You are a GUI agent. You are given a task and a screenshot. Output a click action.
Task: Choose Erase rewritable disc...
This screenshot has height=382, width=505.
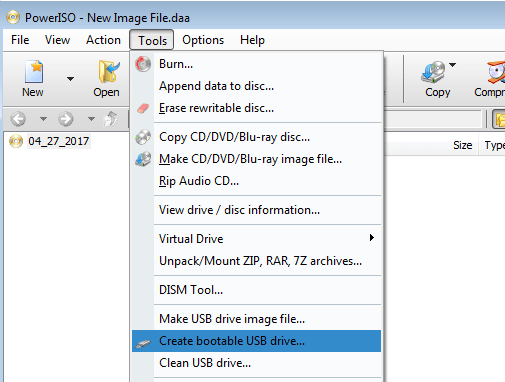(x=256, y=108)
